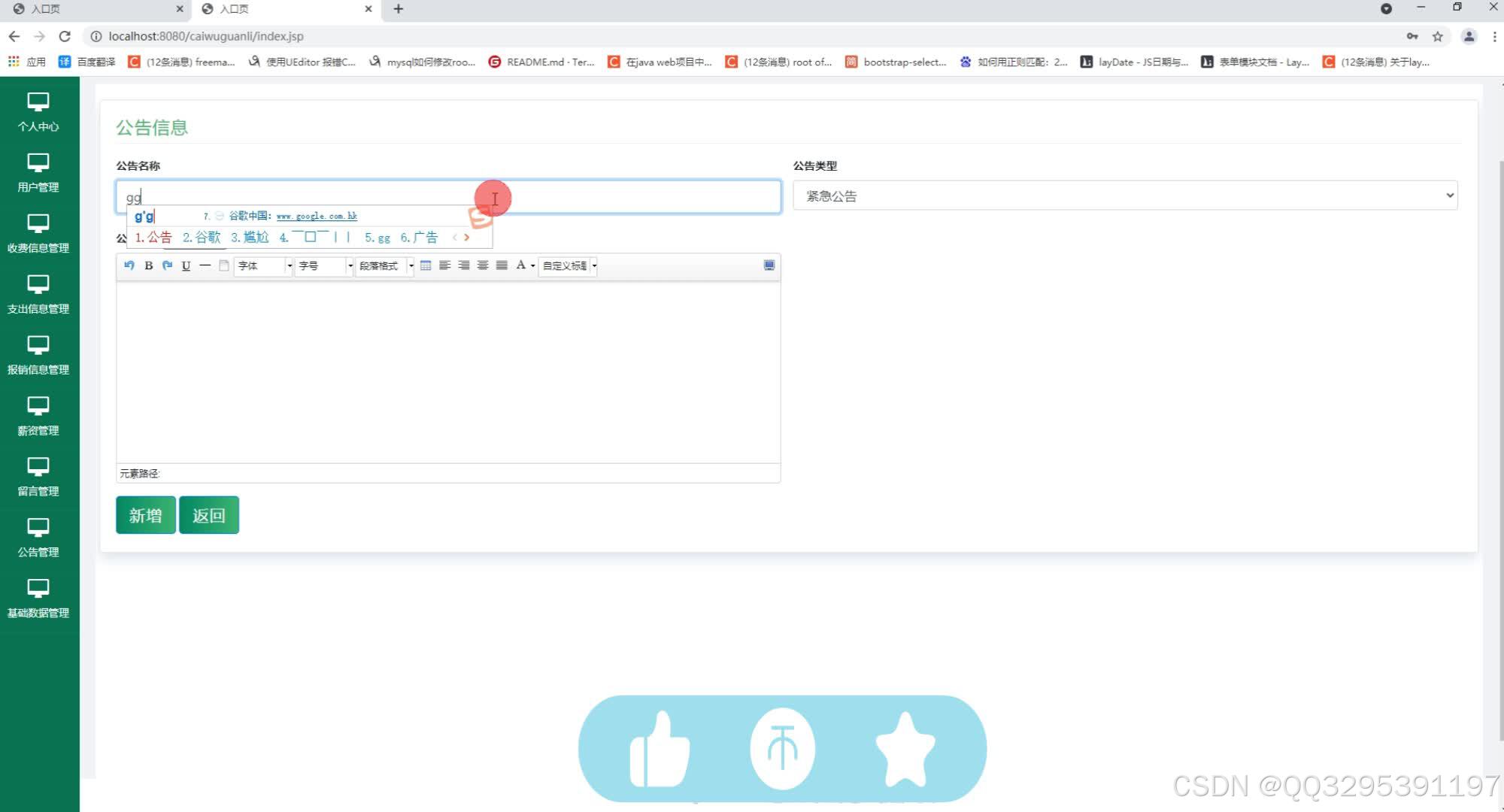Click the 公告名称 input field

pos(448,197)
